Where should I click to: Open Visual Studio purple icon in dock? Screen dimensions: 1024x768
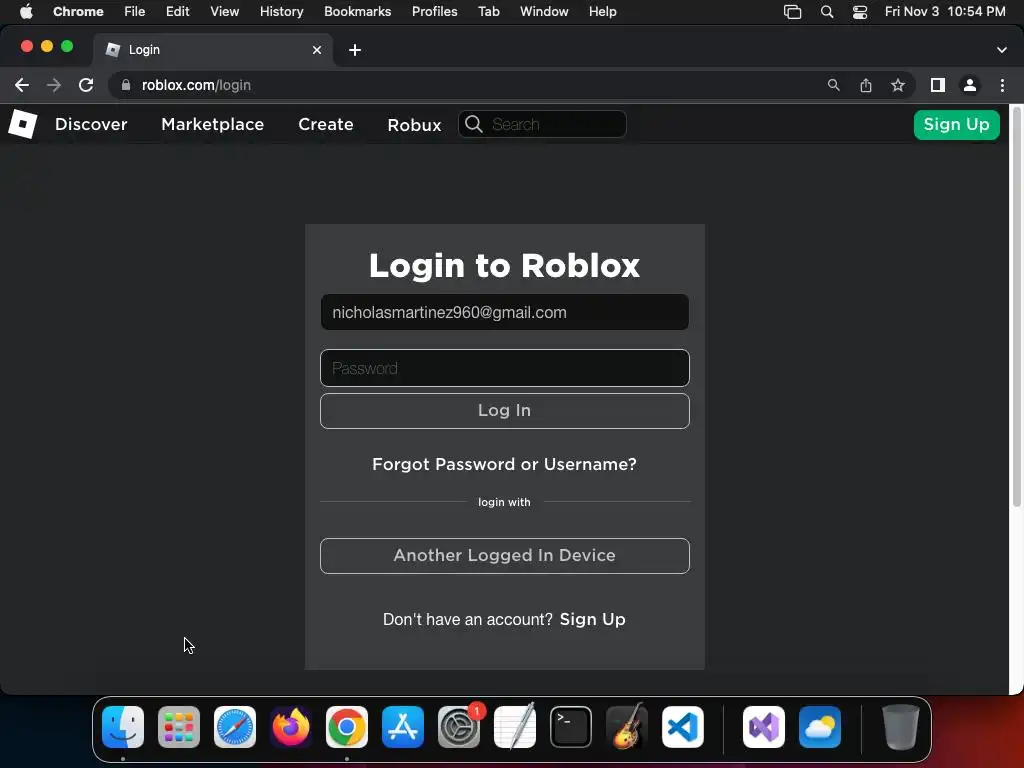[763, 727]
